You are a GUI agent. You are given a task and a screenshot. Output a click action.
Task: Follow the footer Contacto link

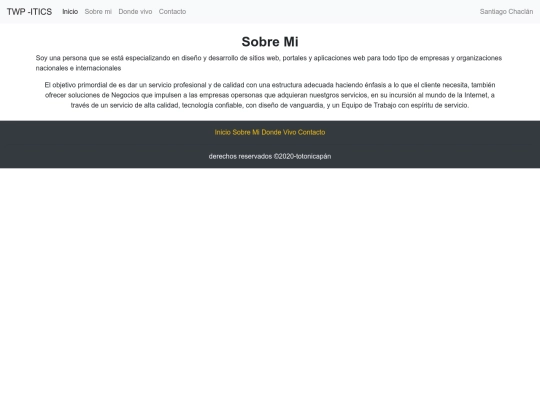click(x=311, y=132)
